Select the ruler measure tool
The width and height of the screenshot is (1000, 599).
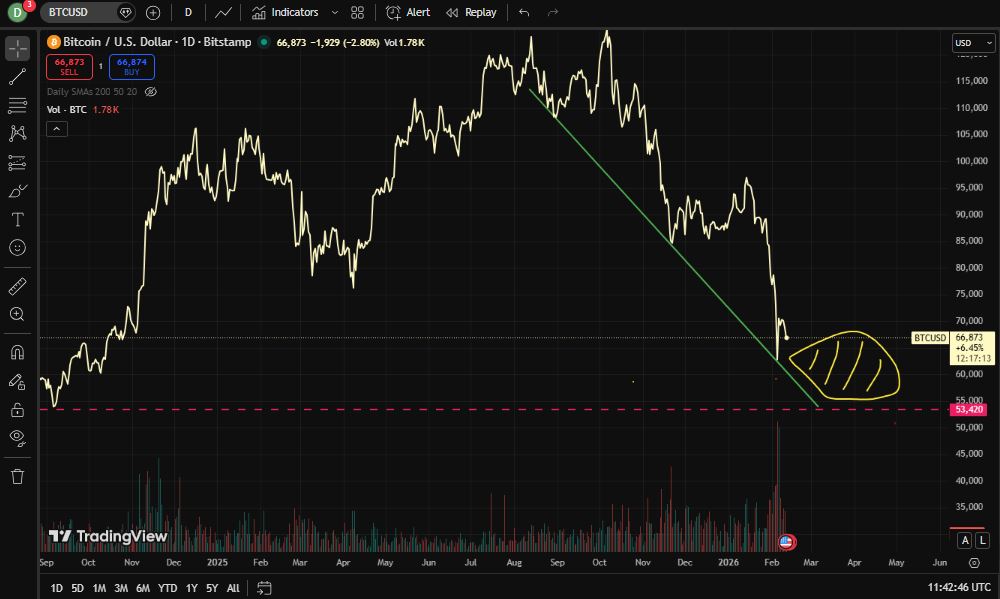(x=17, y=286)
